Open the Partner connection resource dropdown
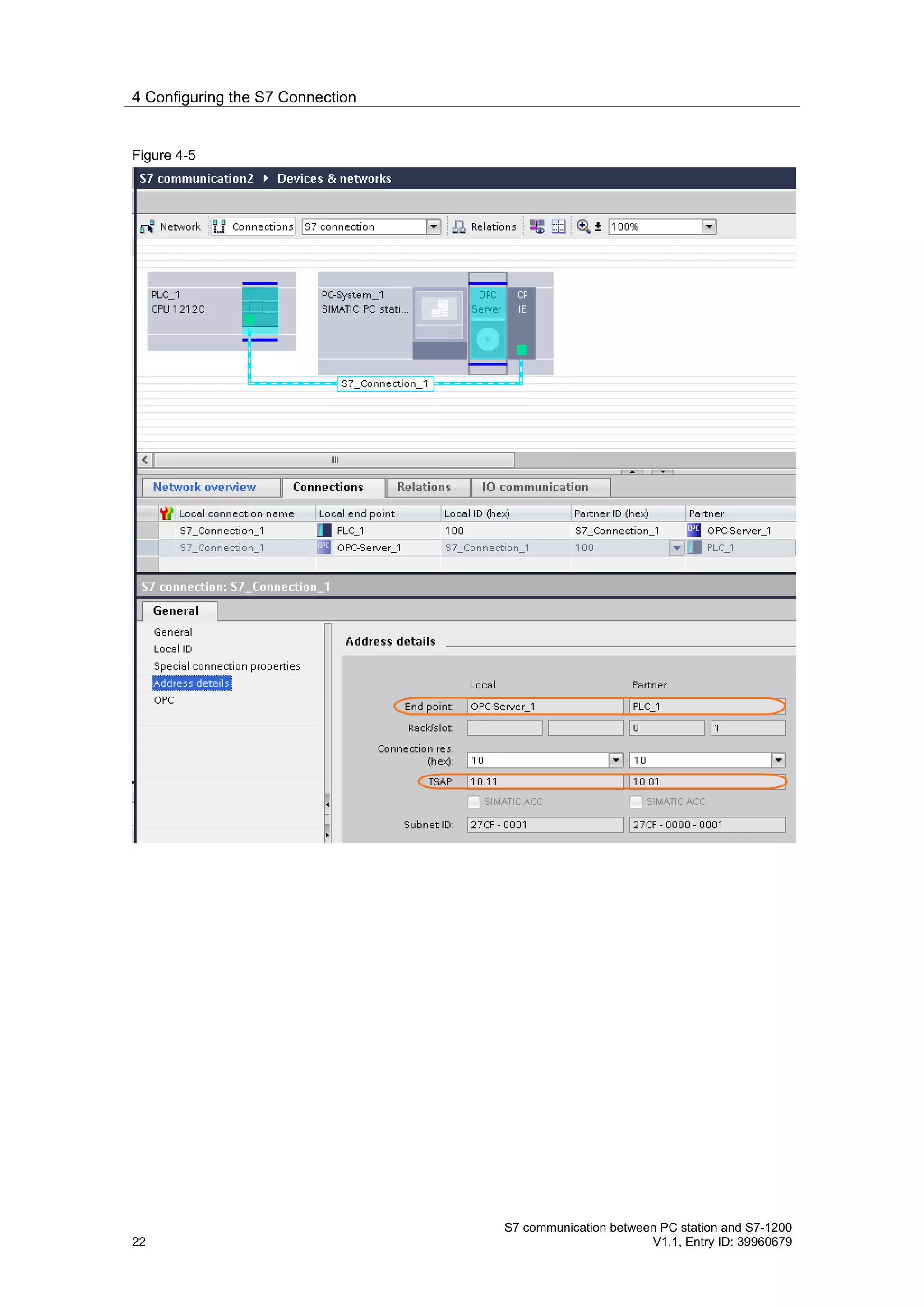The height and width of the screenshot is (1307, 924). 778,761
